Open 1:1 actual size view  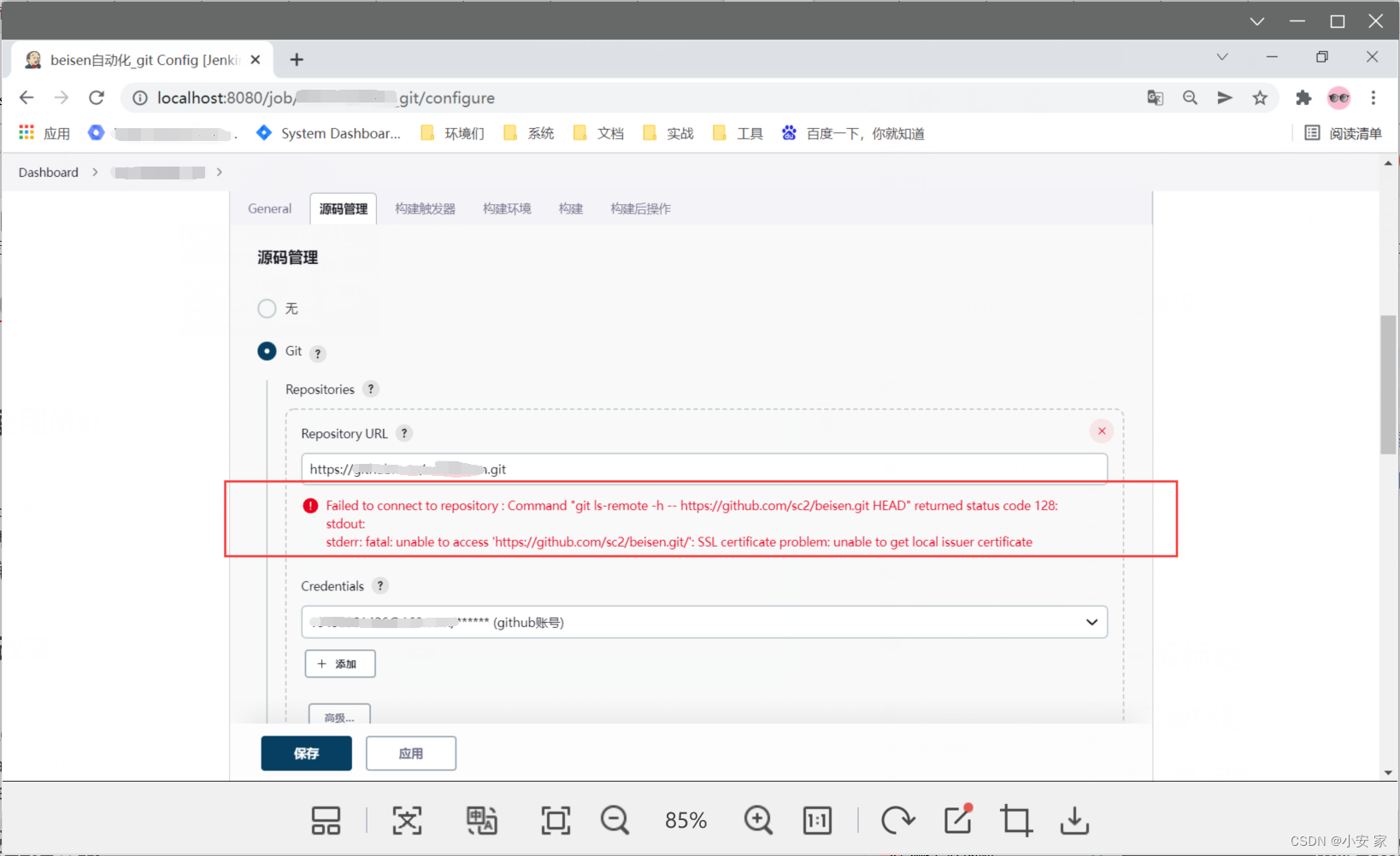(x=816, y=820)
